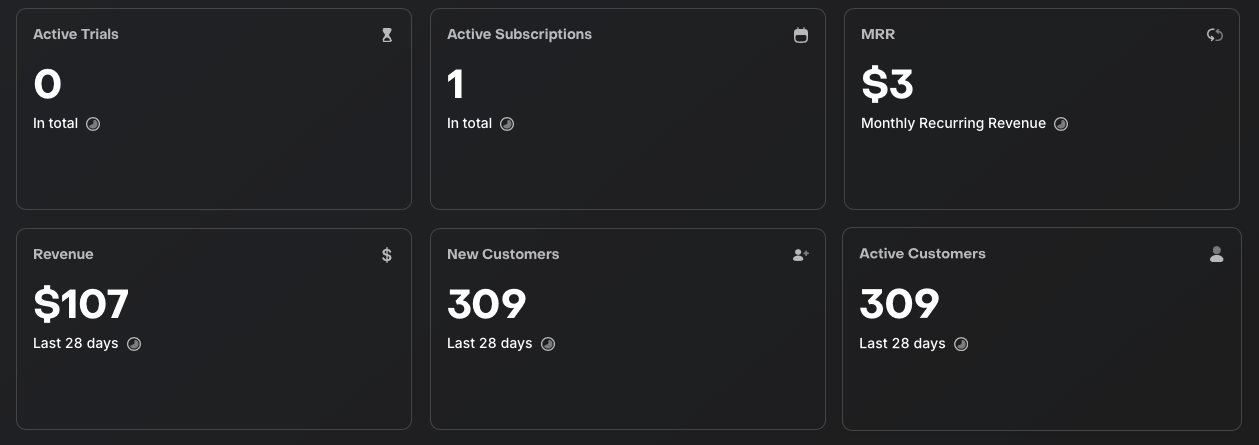The width and height of the screenshot is (1259, 445).
Task: Open the chart icon beside Active Trials 'In total'
Action: pos(93,124)
